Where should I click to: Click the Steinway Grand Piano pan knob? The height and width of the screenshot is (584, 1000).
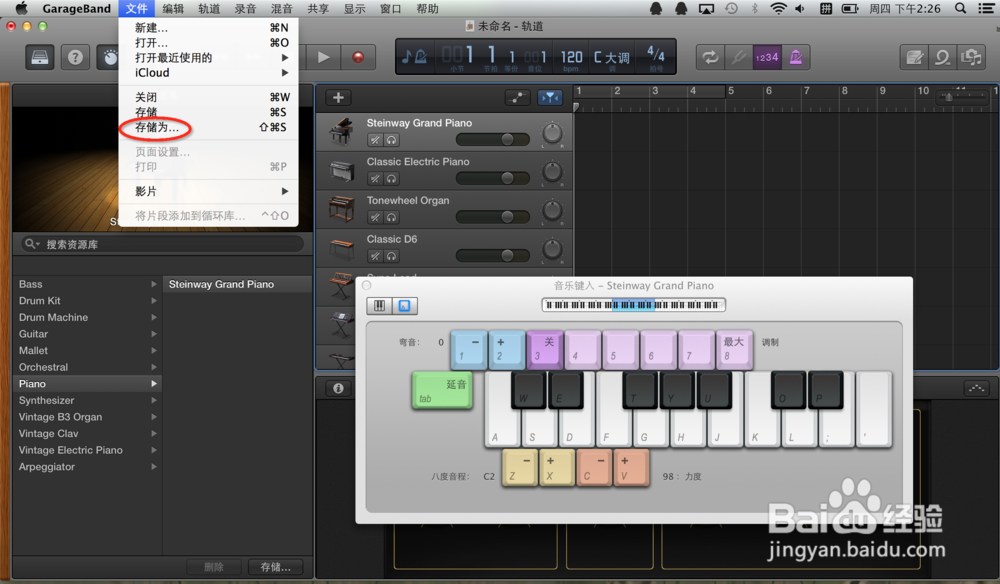pyautogui.click(x=552, y=133)
